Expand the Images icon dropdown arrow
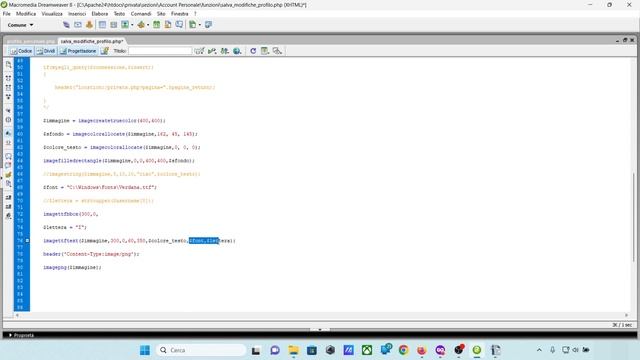The height and width of the screenshot is (360, 640). 132,25
